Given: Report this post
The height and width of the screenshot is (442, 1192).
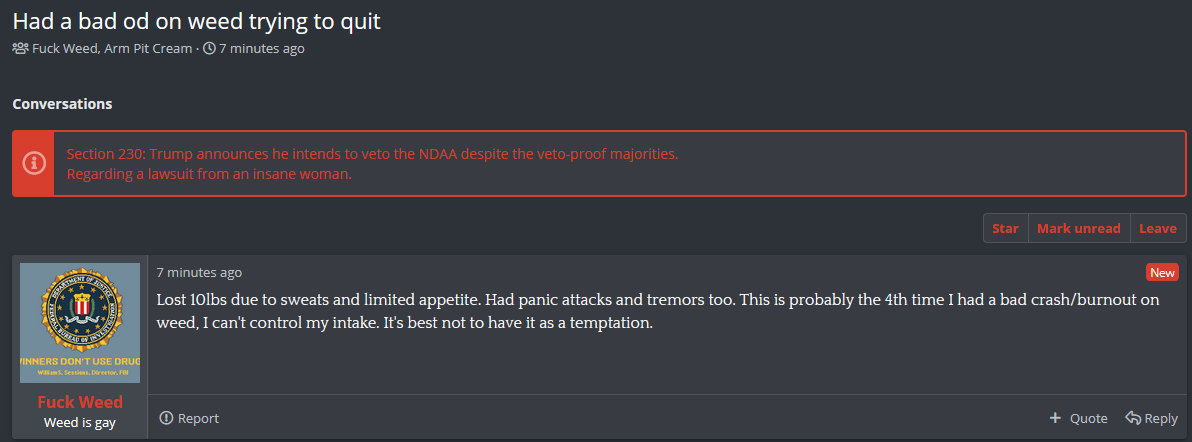Looking at the screenshot, I should tap(189, 418).
